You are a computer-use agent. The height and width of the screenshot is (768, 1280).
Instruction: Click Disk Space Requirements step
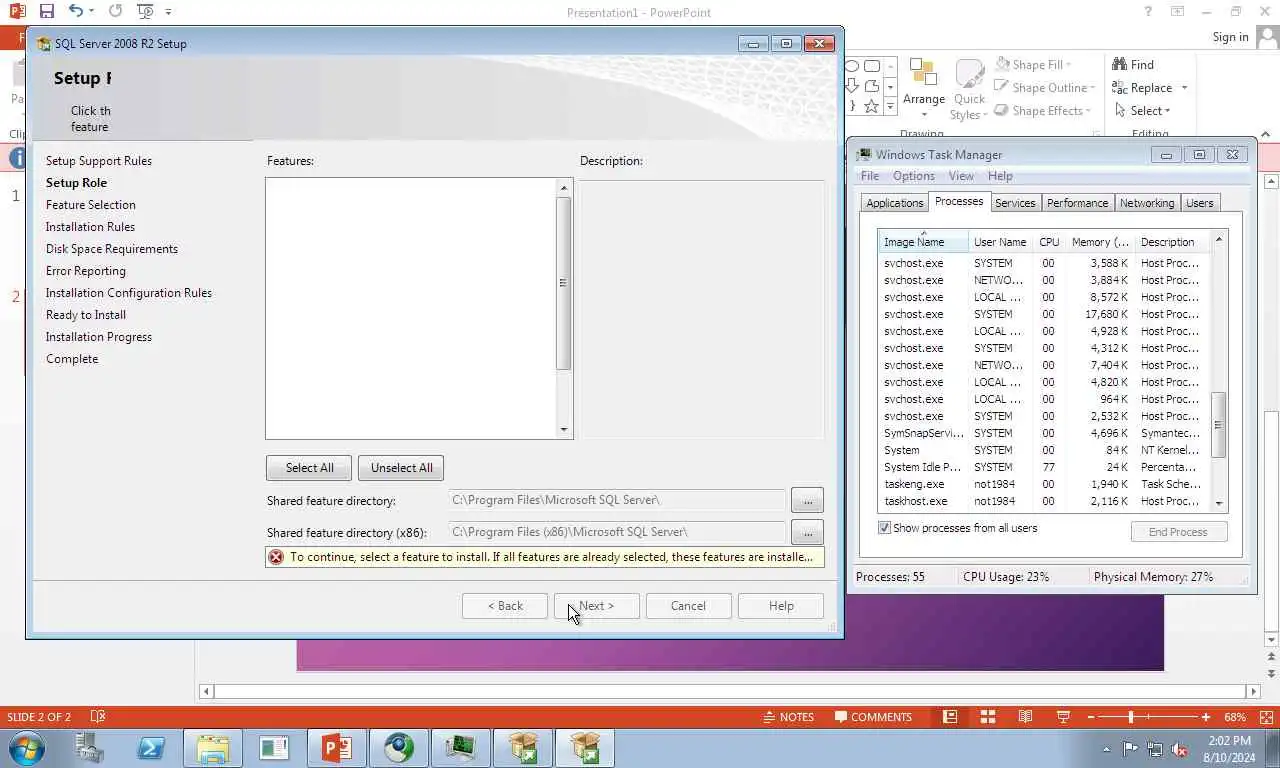[x=112, y=249]
